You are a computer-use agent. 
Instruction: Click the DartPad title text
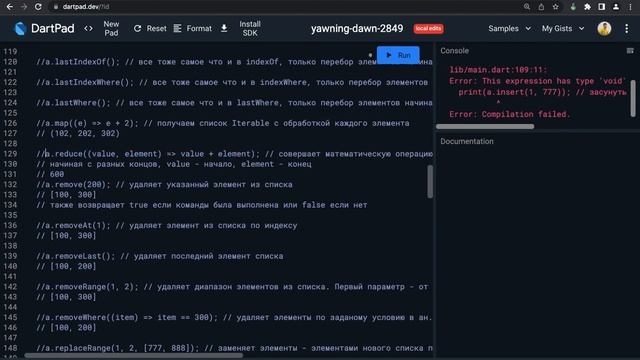tap(53, 28)
